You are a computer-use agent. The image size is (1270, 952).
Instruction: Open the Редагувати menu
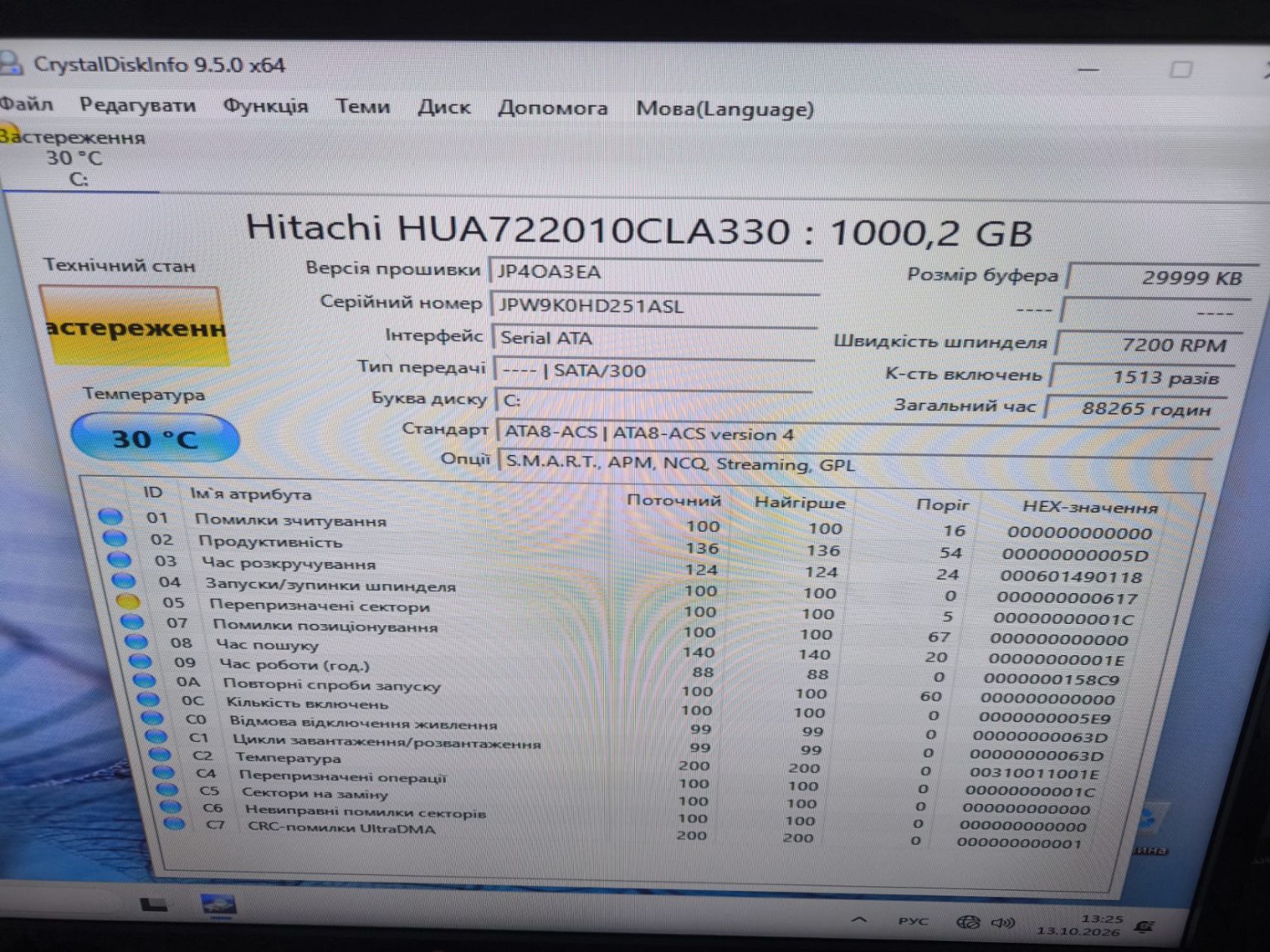[138, 105]
